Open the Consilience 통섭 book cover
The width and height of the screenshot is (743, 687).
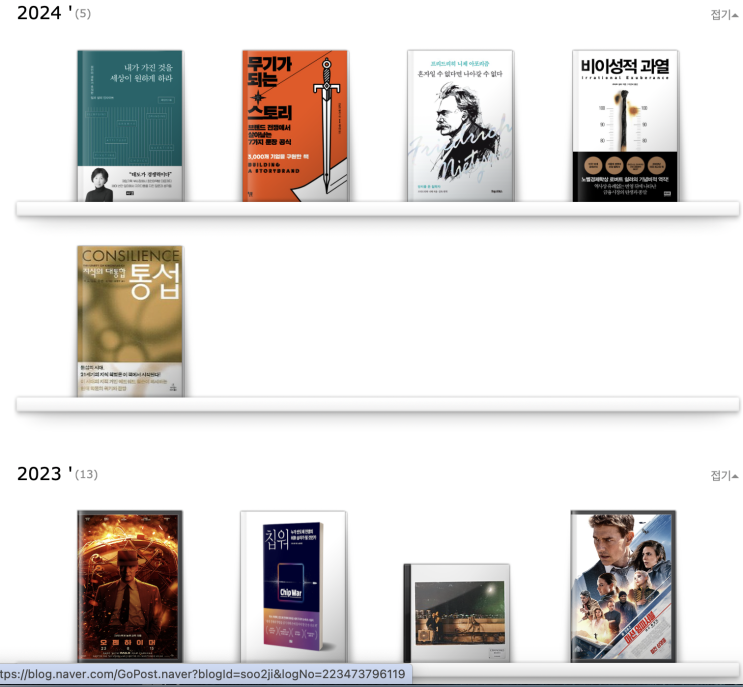(130, 321)
